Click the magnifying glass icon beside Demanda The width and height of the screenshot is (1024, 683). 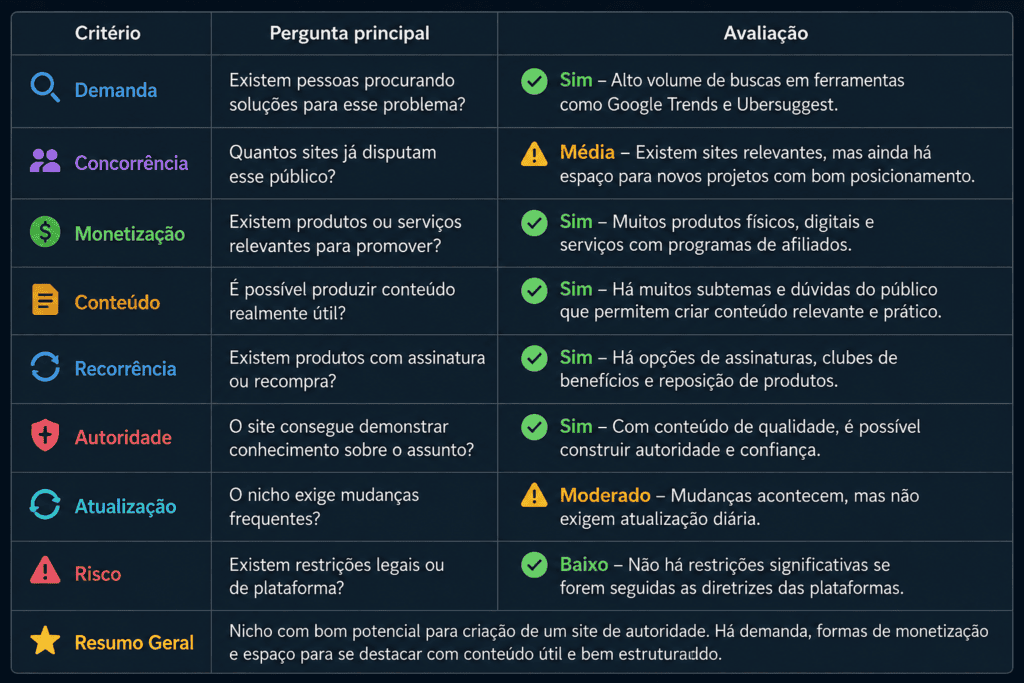click(x=45, y=87)
